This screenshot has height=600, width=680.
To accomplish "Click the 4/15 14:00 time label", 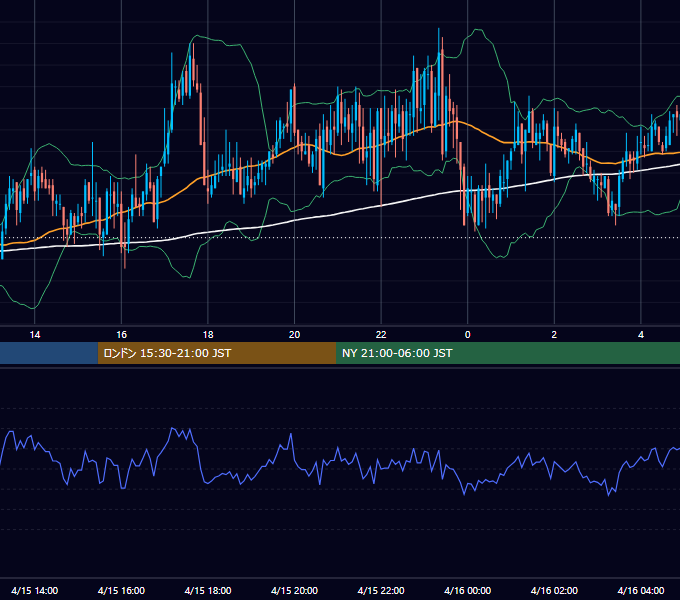I will click(x=35, y=590).
